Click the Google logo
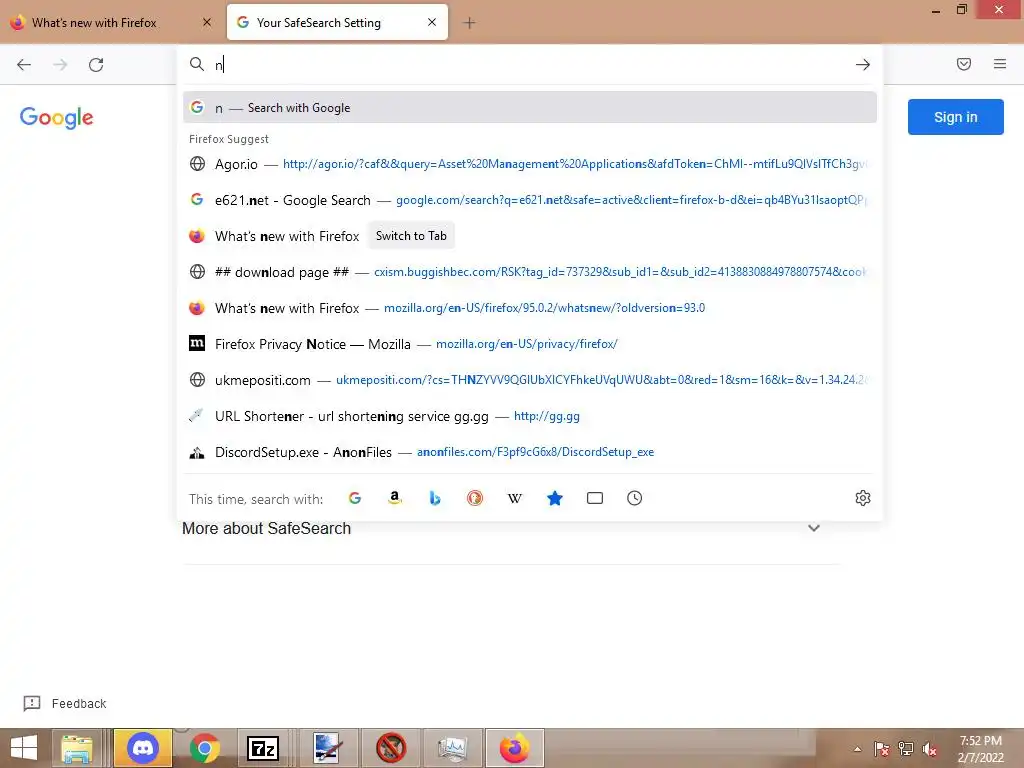The width and height of the screenshot is (1024, 768). click(56, 118)
